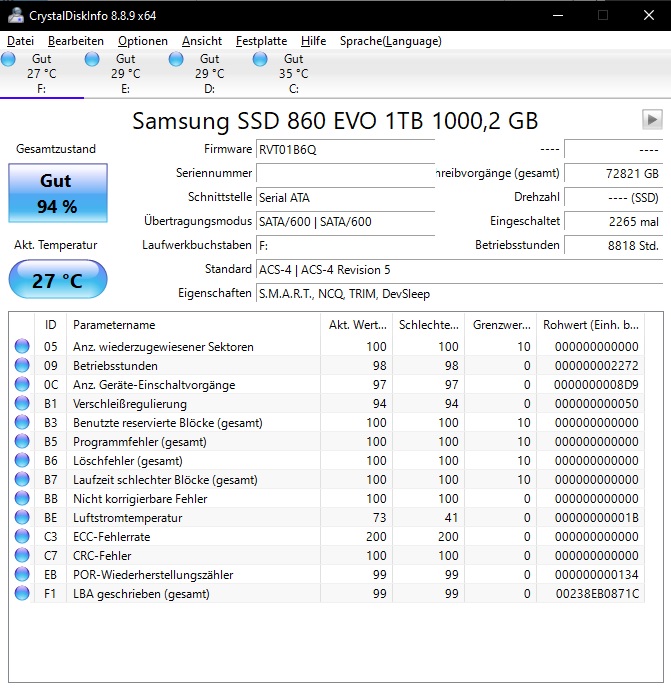Click raw value 000000002272

596,366
